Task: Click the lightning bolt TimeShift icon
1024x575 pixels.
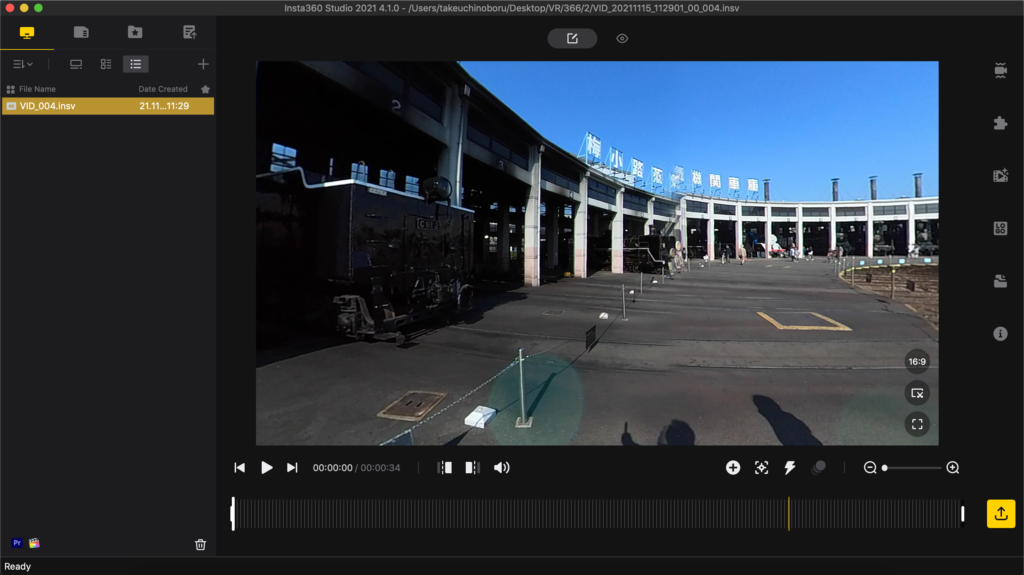Action: (x=789, y=467)
